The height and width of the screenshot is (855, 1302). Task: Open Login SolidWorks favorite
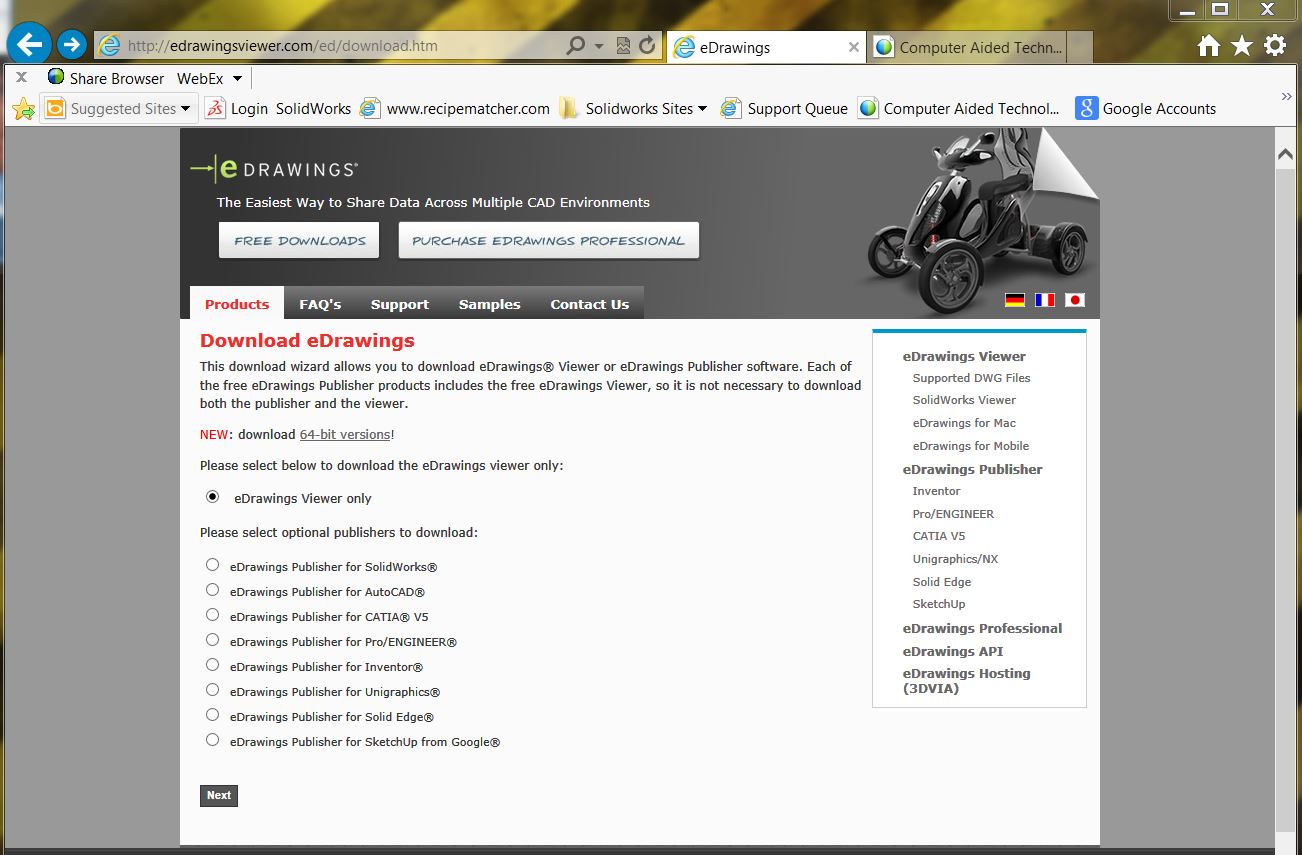point(278,109)
